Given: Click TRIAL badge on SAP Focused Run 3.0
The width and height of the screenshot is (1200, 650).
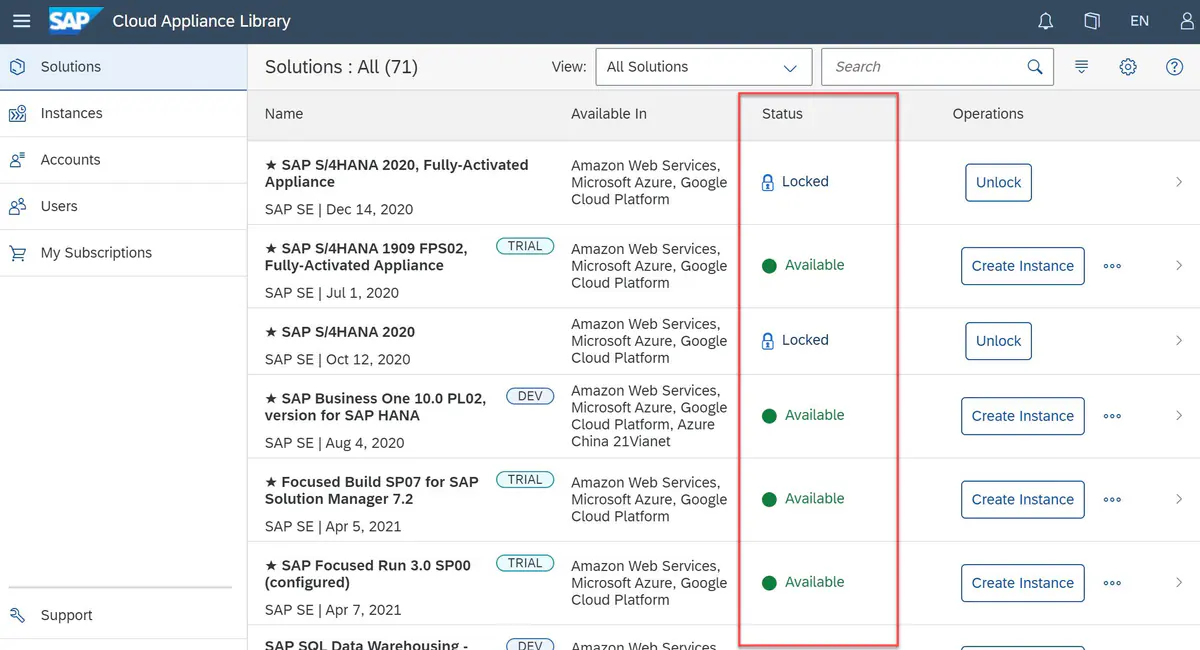Looking at the screenshot, I should pyautogui.click(x=525, y=563).
